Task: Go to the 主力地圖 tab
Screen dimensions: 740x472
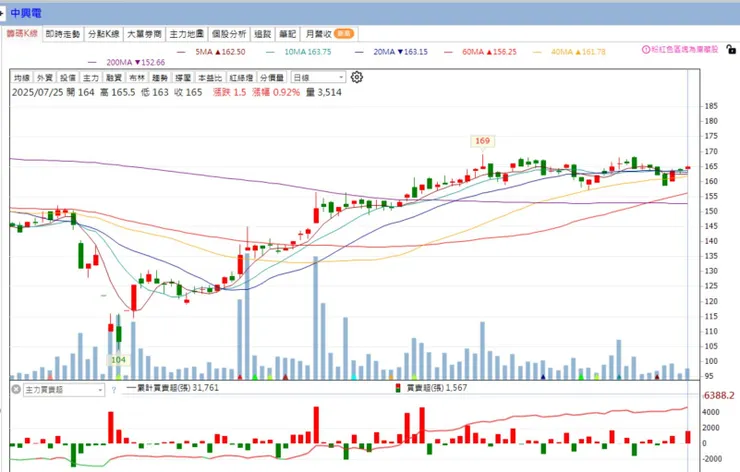Action: point(186,34)
